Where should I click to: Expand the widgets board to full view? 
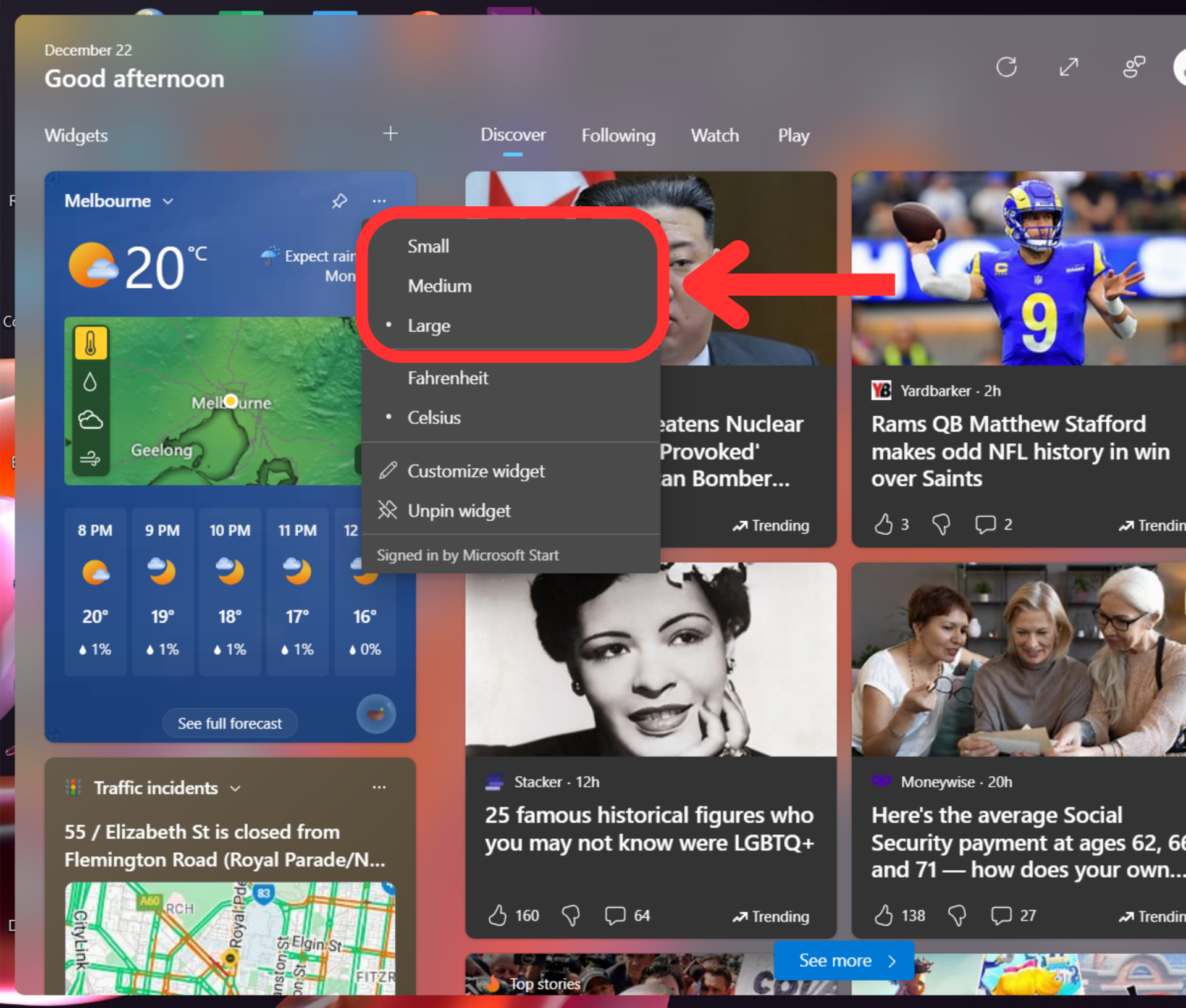1069,67
